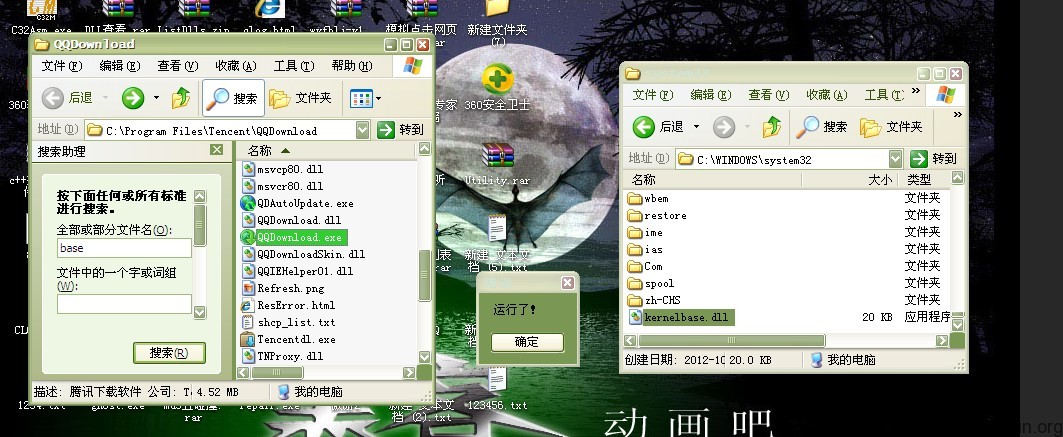Open address dropdown in system32 window
Image resolution: width=1063 pixels, height=437 pixels.
click(x=896, y=159)
